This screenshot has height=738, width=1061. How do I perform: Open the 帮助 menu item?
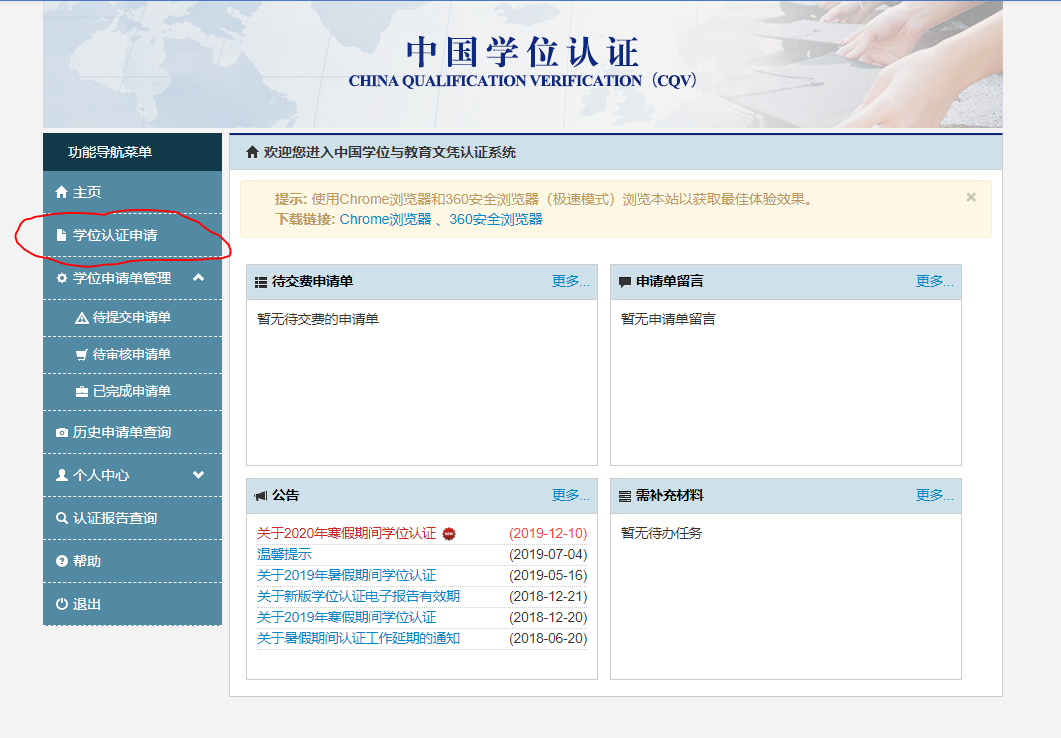87,561
